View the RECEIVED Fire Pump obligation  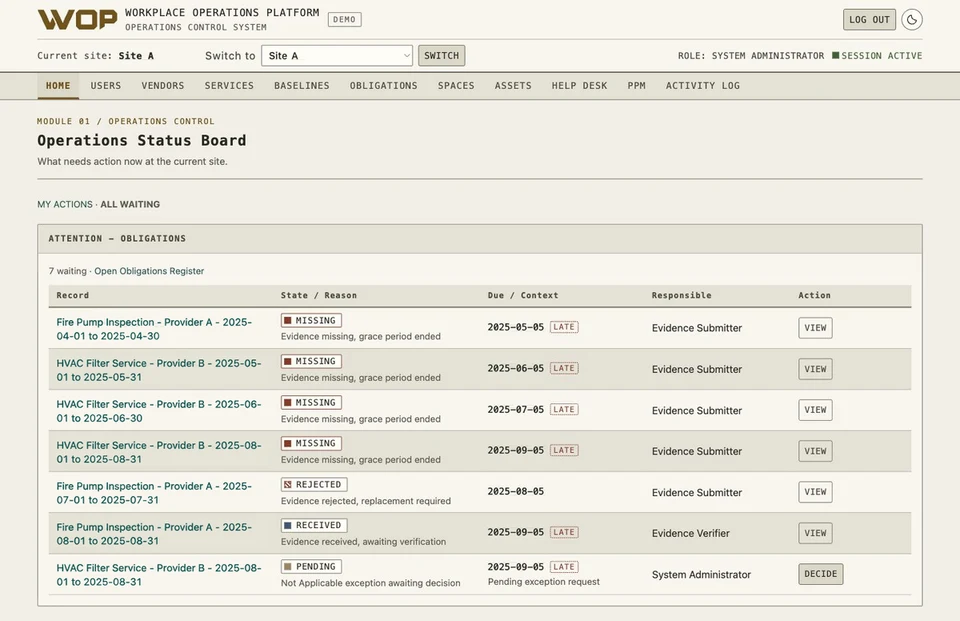pos(815,533)
